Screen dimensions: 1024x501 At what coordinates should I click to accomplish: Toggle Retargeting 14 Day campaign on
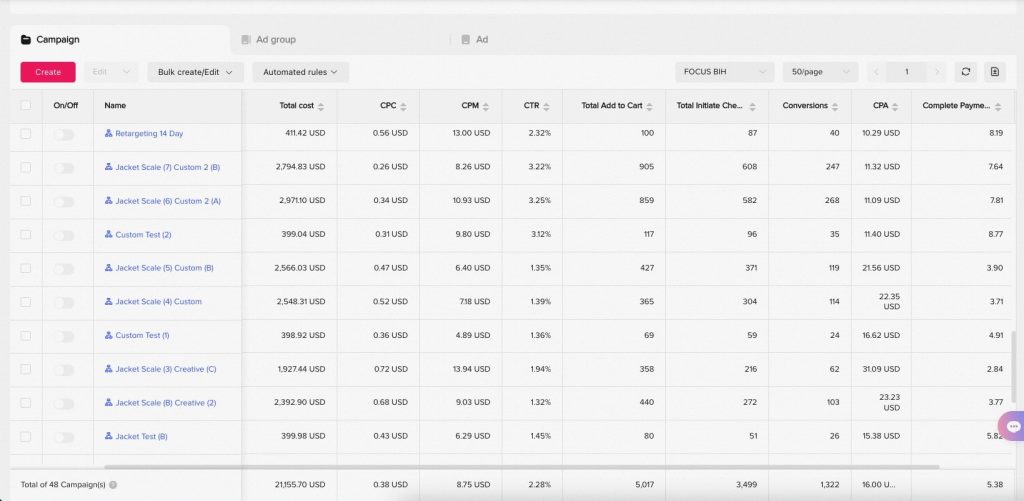(64, 134)
